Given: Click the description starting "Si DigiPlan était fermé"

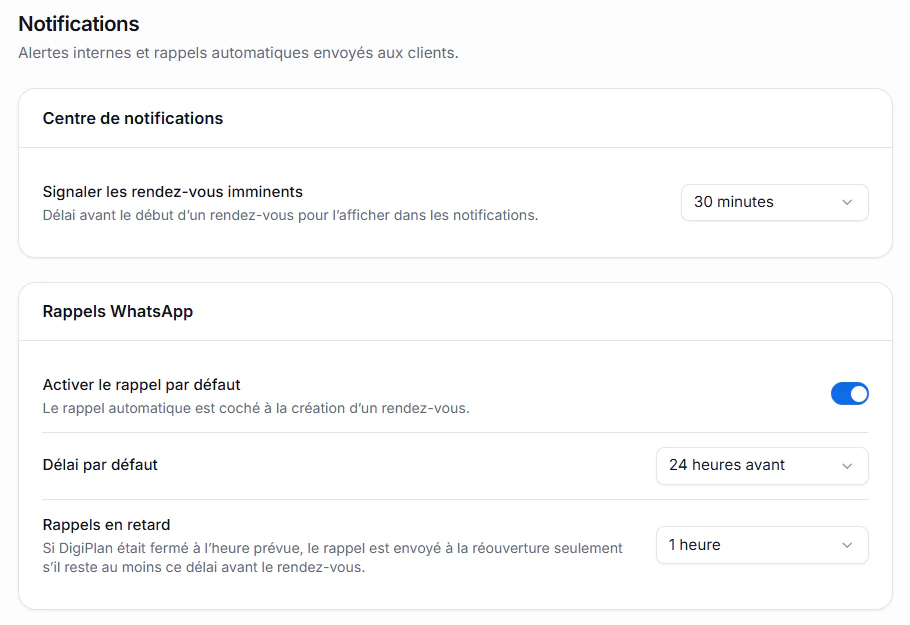Looking at the screenshot, I should pyautogui.click(x=333, y=558).
